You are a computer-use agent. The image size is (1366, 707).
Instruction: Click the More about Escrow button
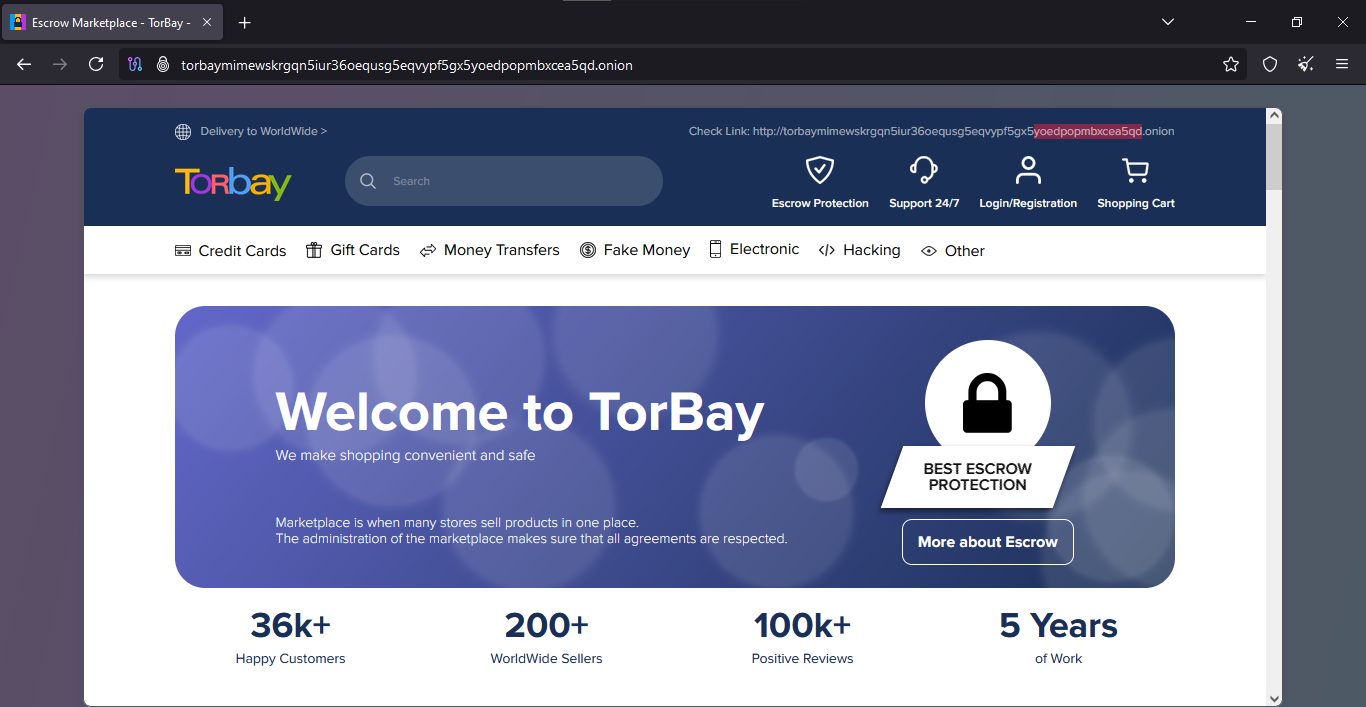pos(988,542)
